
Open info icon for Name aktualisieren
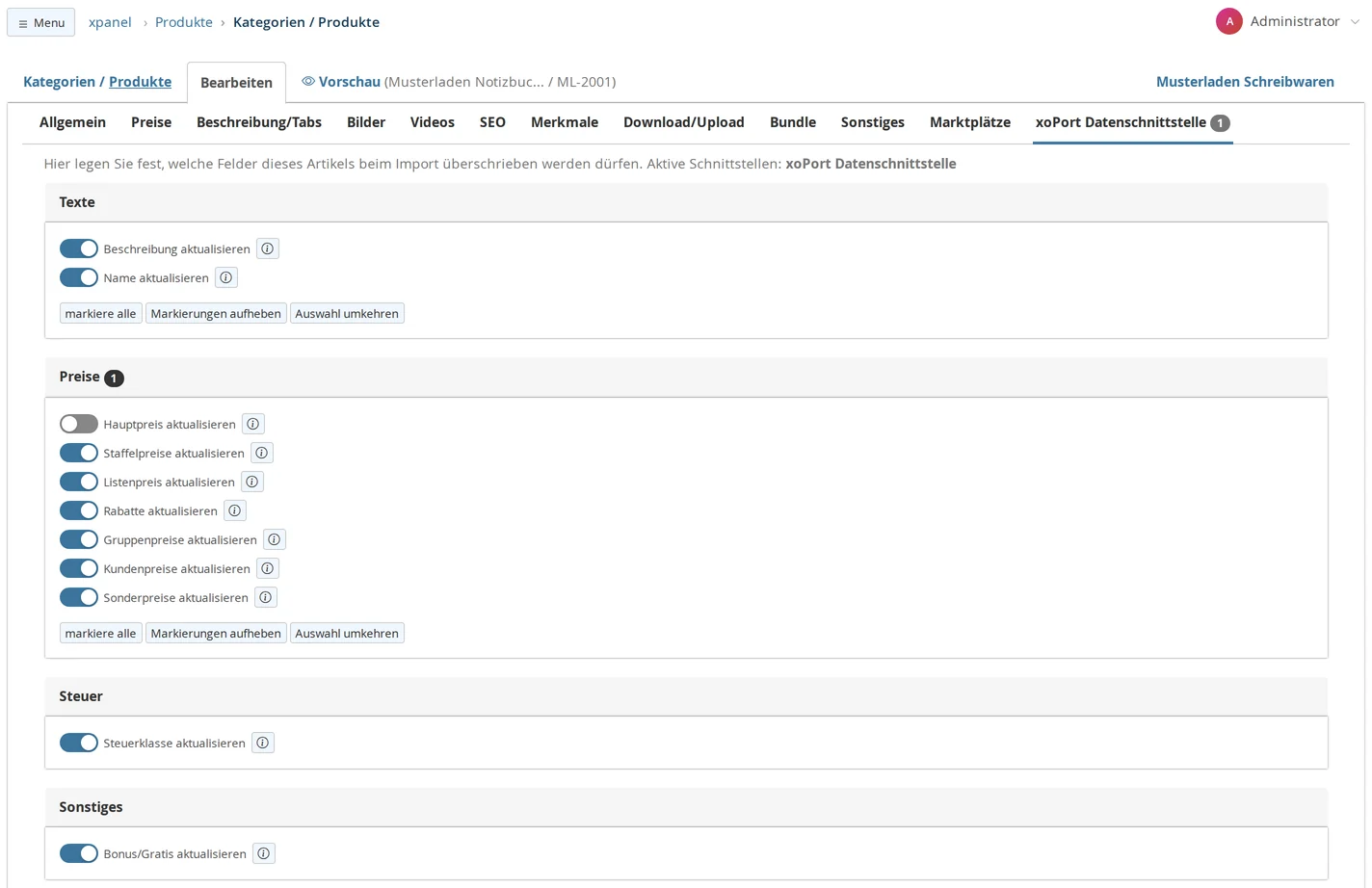click(226, 277)
